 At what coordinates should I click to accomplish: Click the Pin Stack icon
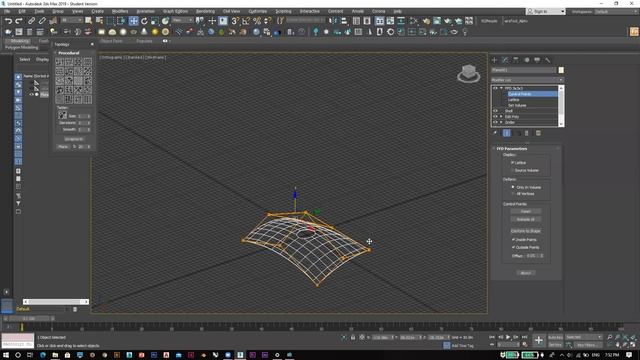[495, 133]
